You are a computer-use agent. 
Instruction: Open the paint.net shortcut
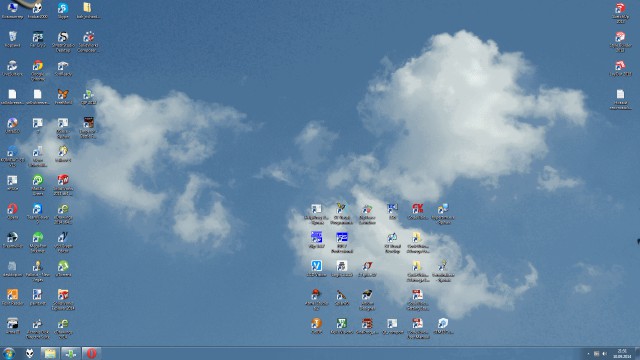coord(38,297)
